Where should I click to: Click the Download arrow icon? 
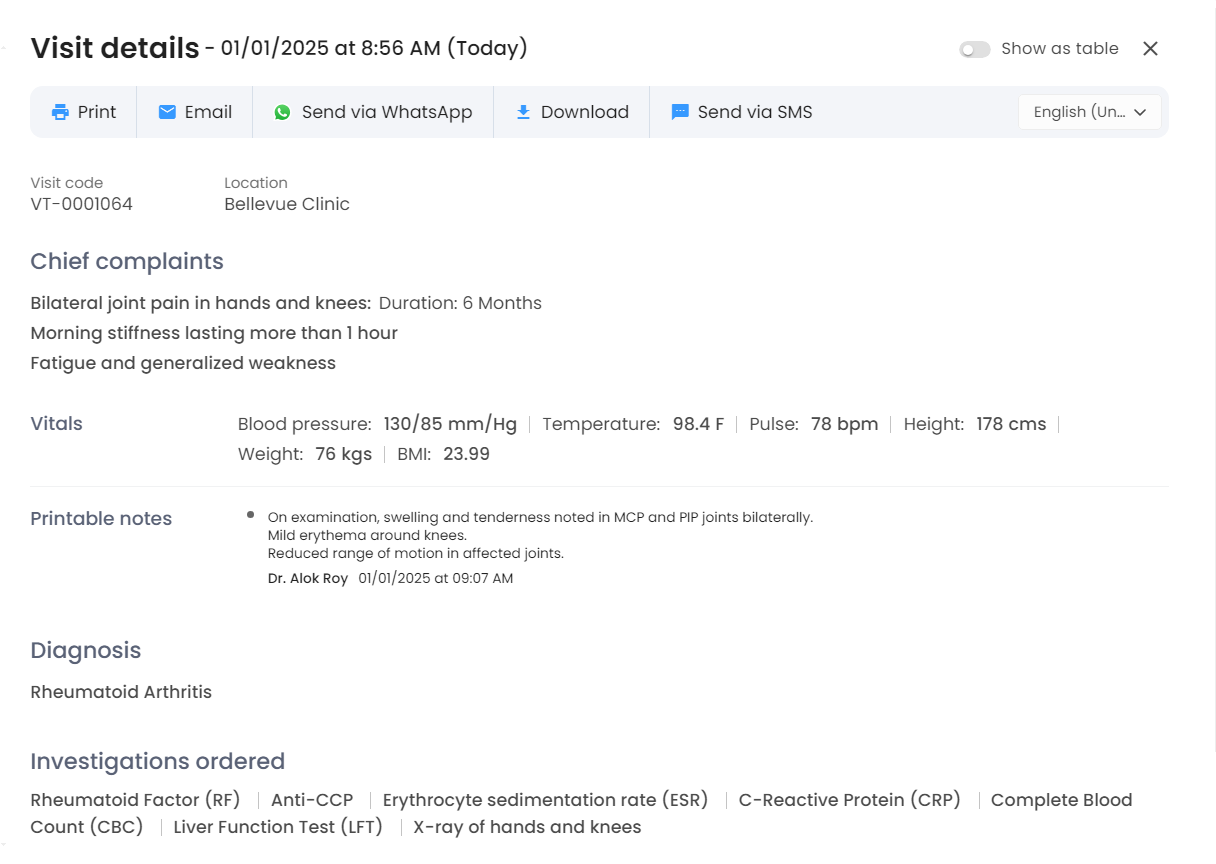[523, 112]
